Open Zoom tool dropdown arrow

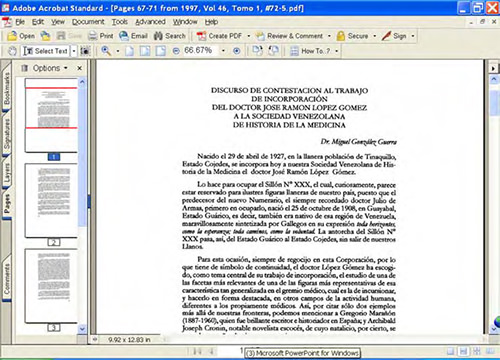pos(118,51)
